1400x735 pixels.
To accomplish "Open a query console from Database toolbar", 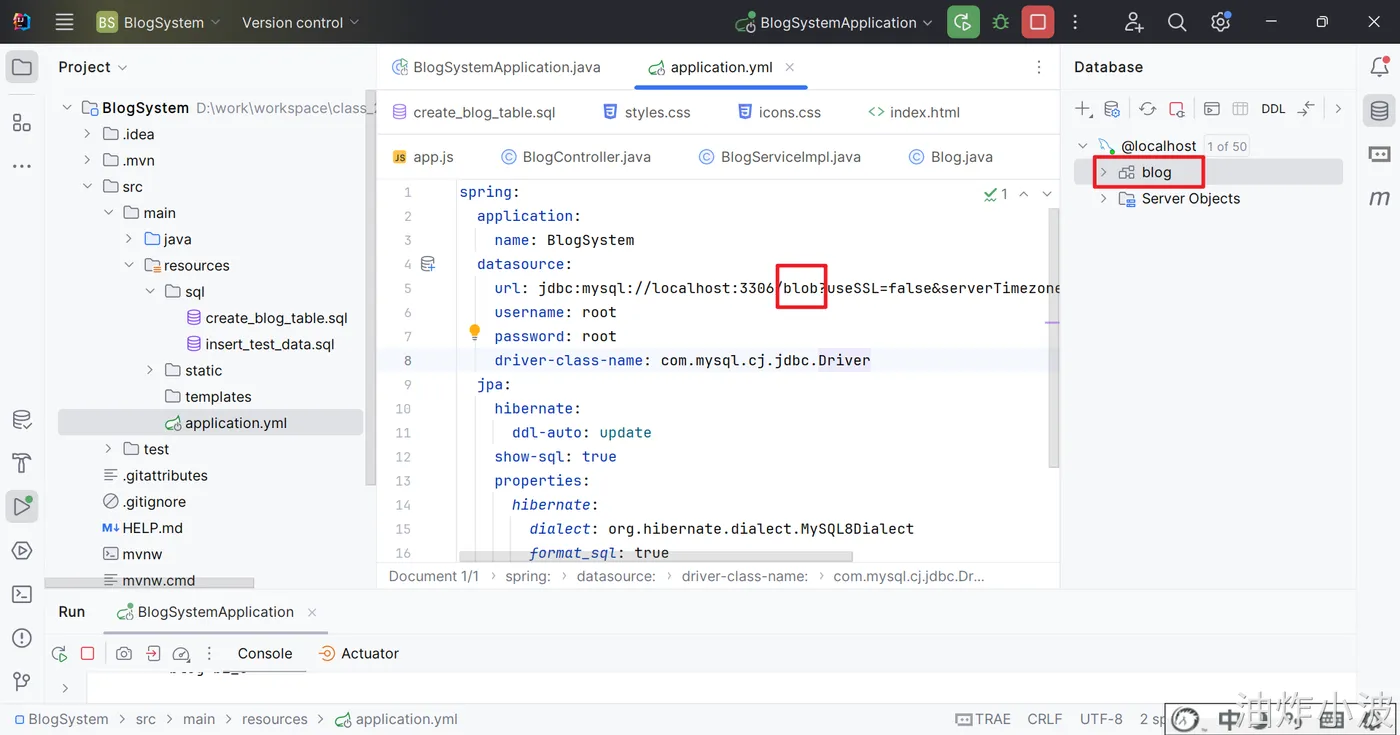I will (1211, 109).
